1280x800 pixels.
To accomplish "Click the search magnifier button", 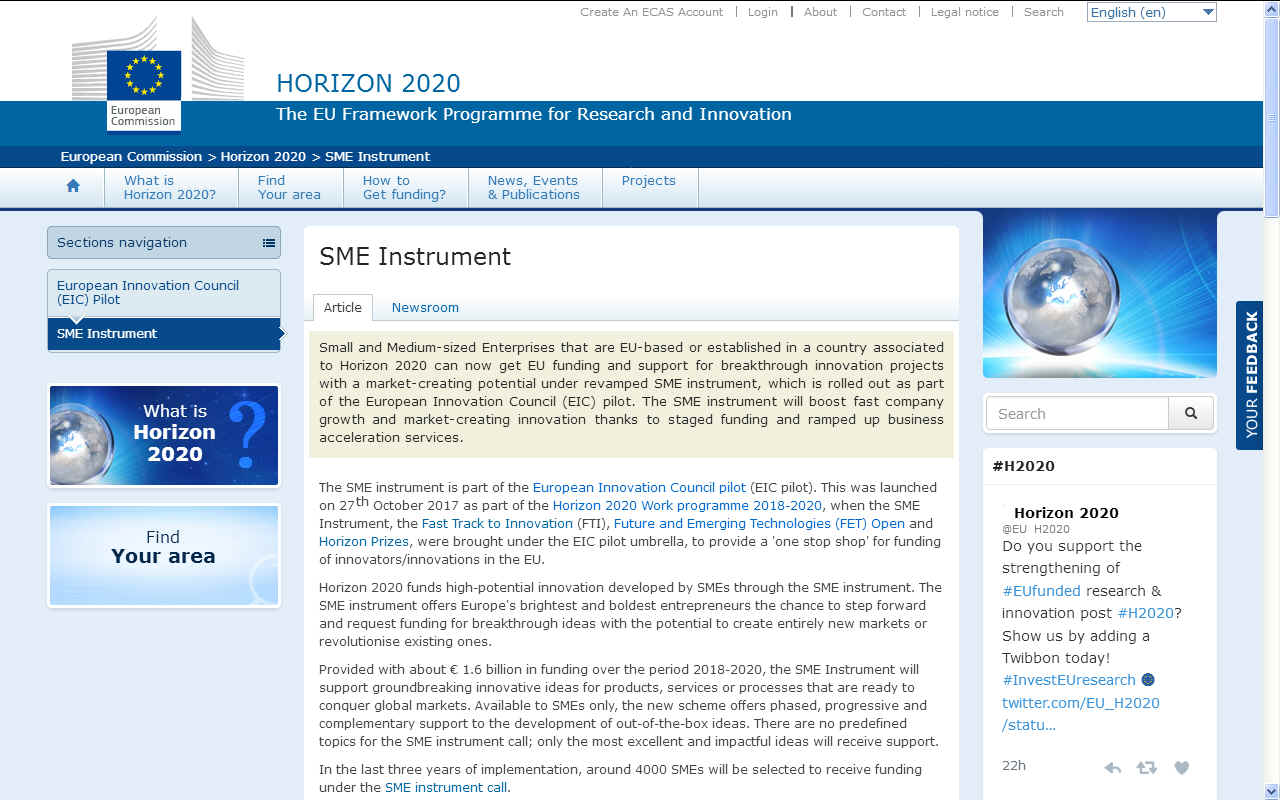I will (1191, 413).
